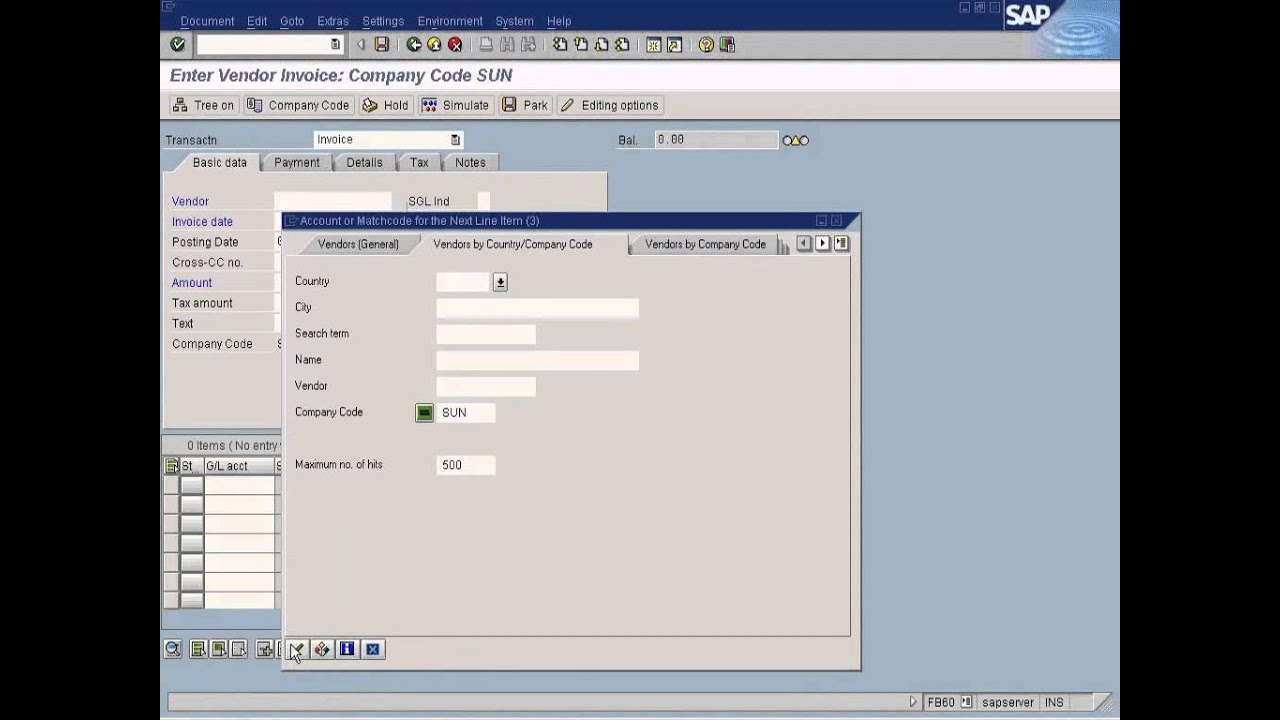Click the Customize local layout icon

pyautogui.click(x=727, y=45)
